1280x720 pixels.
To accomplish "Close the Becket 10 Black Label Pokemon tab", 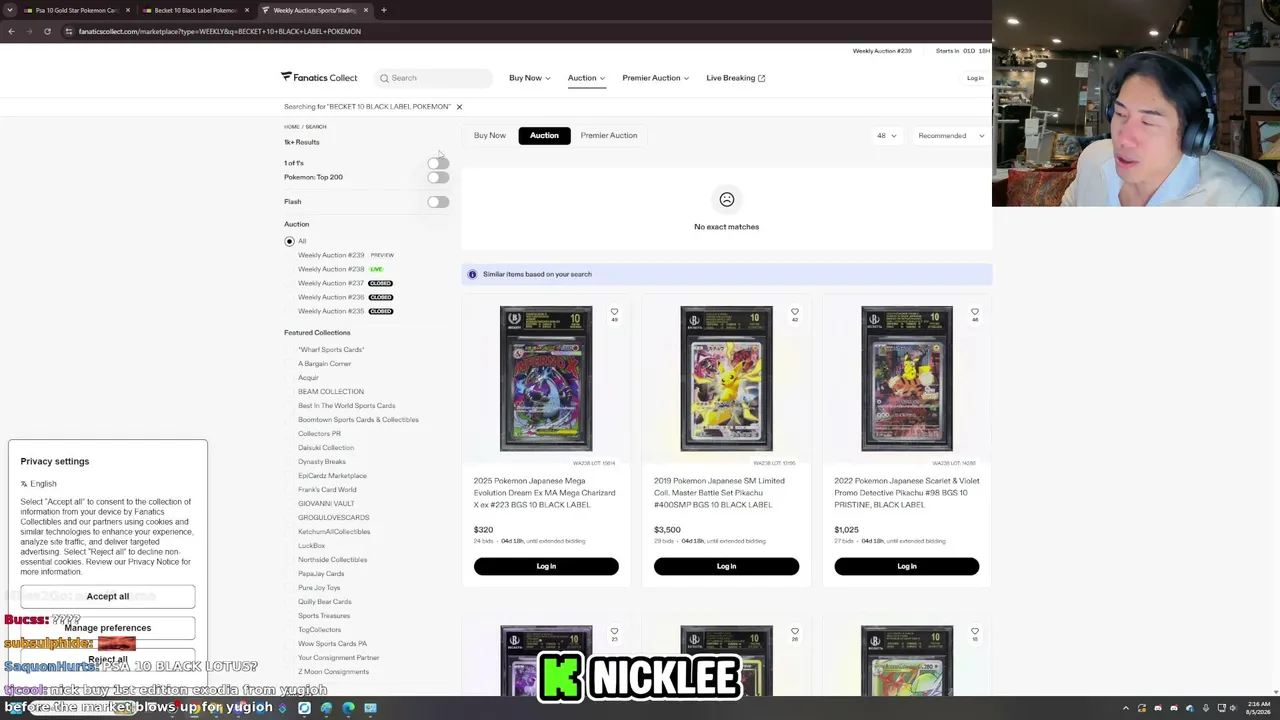I will click(247, 10).
